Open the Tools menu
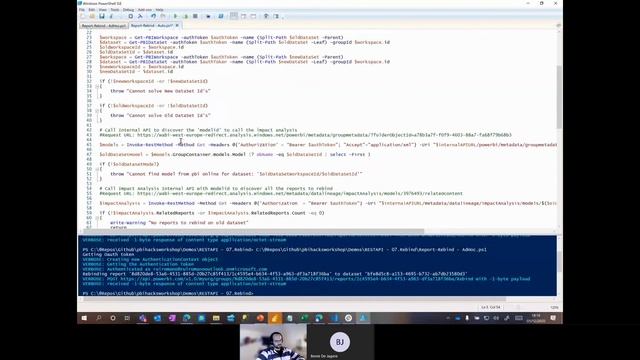 115,10
